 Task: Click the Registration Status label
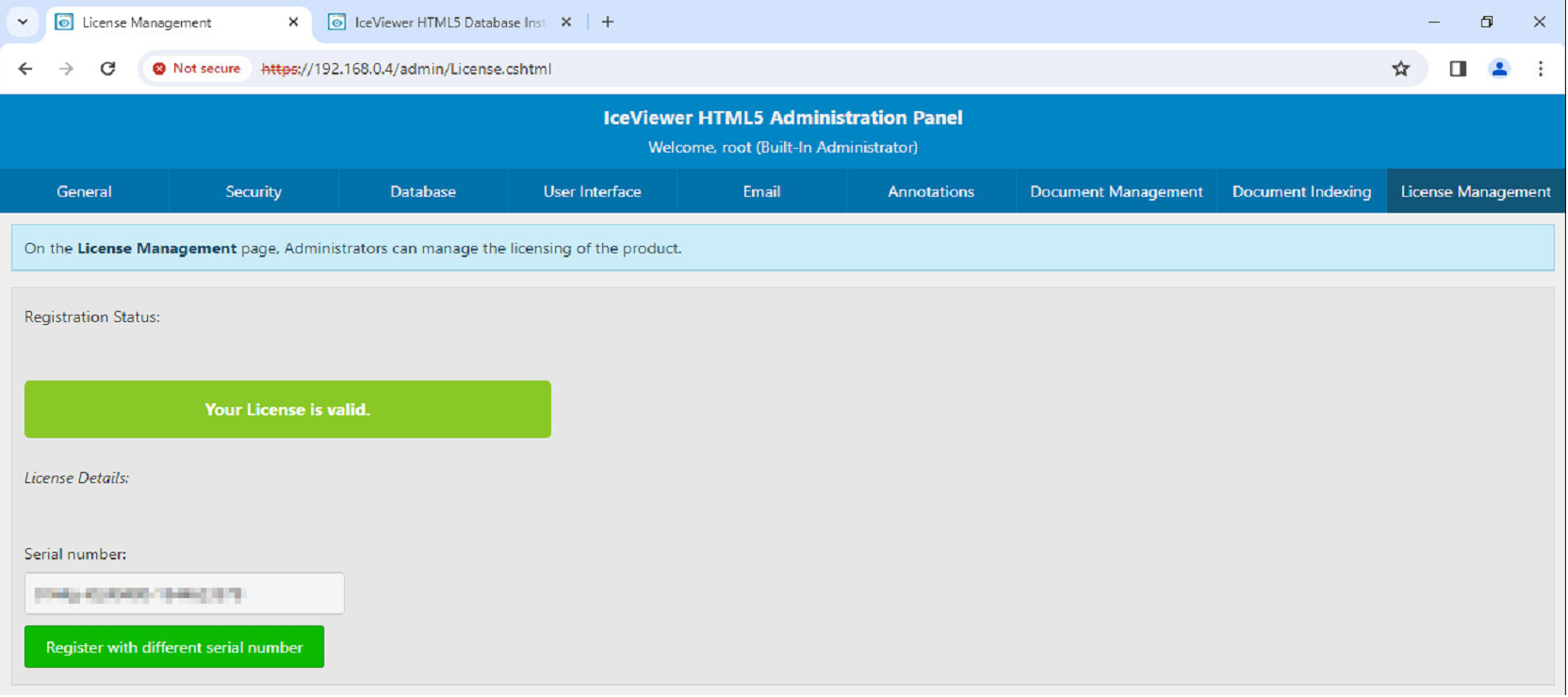92,317
